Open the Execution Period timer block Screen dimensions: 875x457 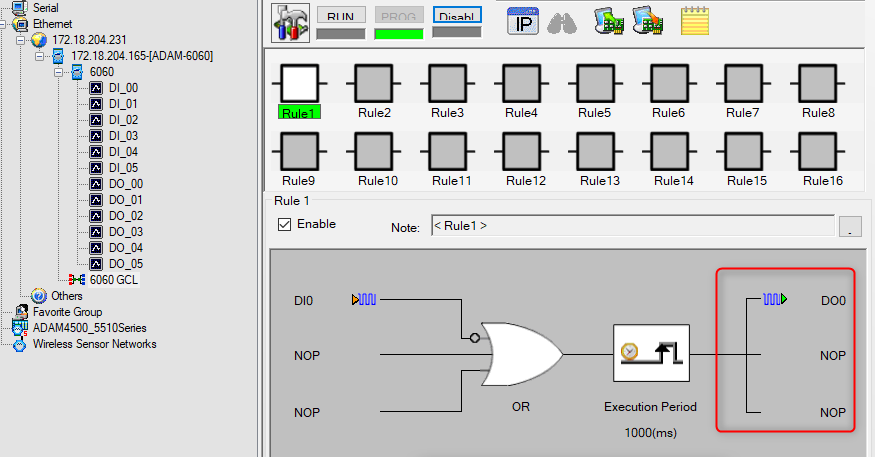pos(651,353)
